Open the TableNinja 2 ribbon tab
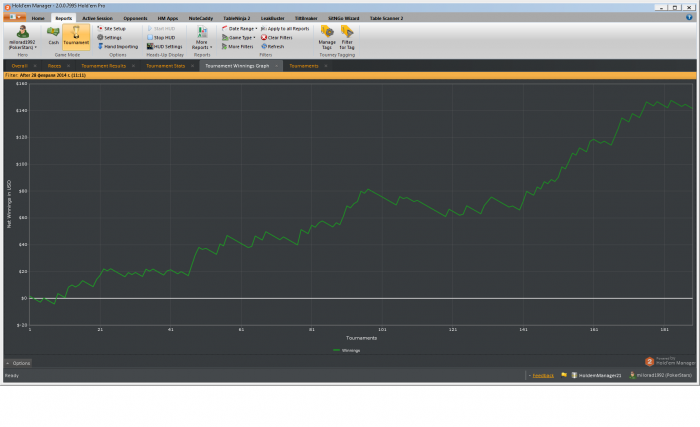700x427 pixels. point(237,18)
